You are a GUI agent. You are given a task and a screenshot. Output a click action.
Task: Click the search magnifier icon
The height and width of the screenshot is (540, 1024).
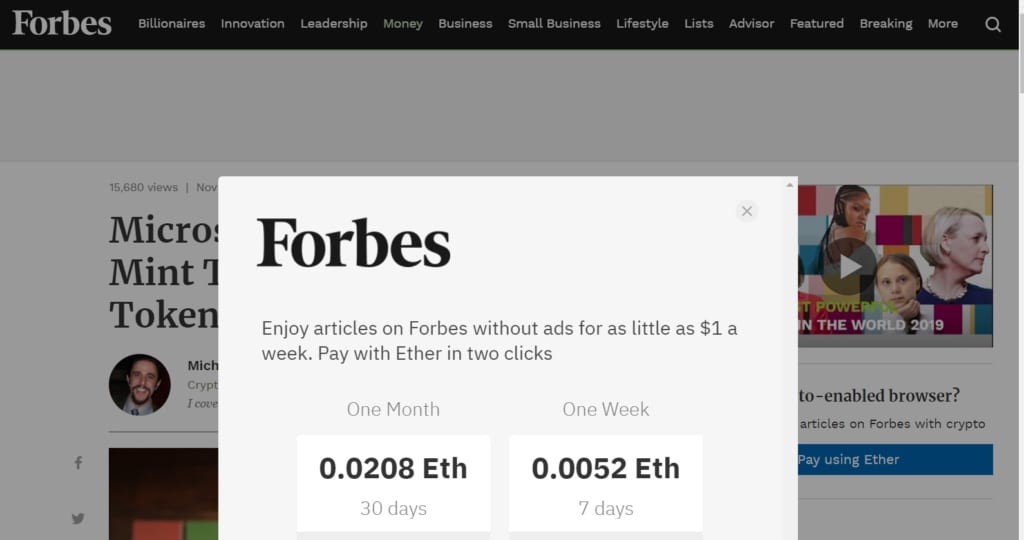tap(993, 24)
